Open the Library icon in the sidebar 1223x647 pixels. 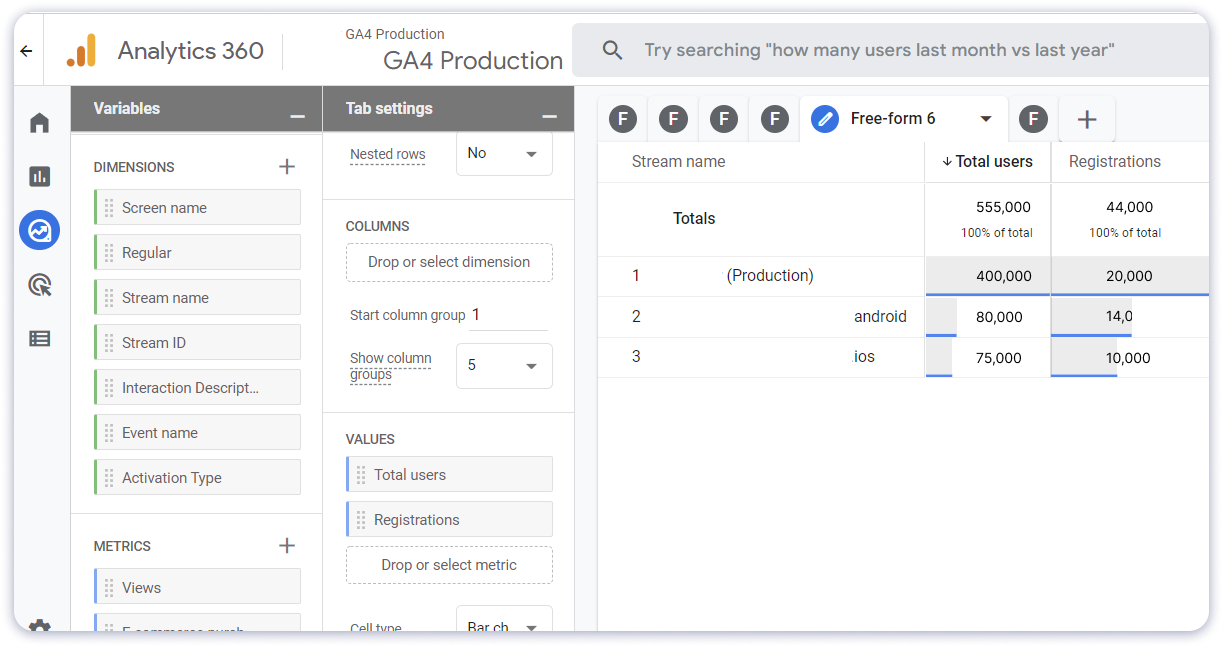39,338
